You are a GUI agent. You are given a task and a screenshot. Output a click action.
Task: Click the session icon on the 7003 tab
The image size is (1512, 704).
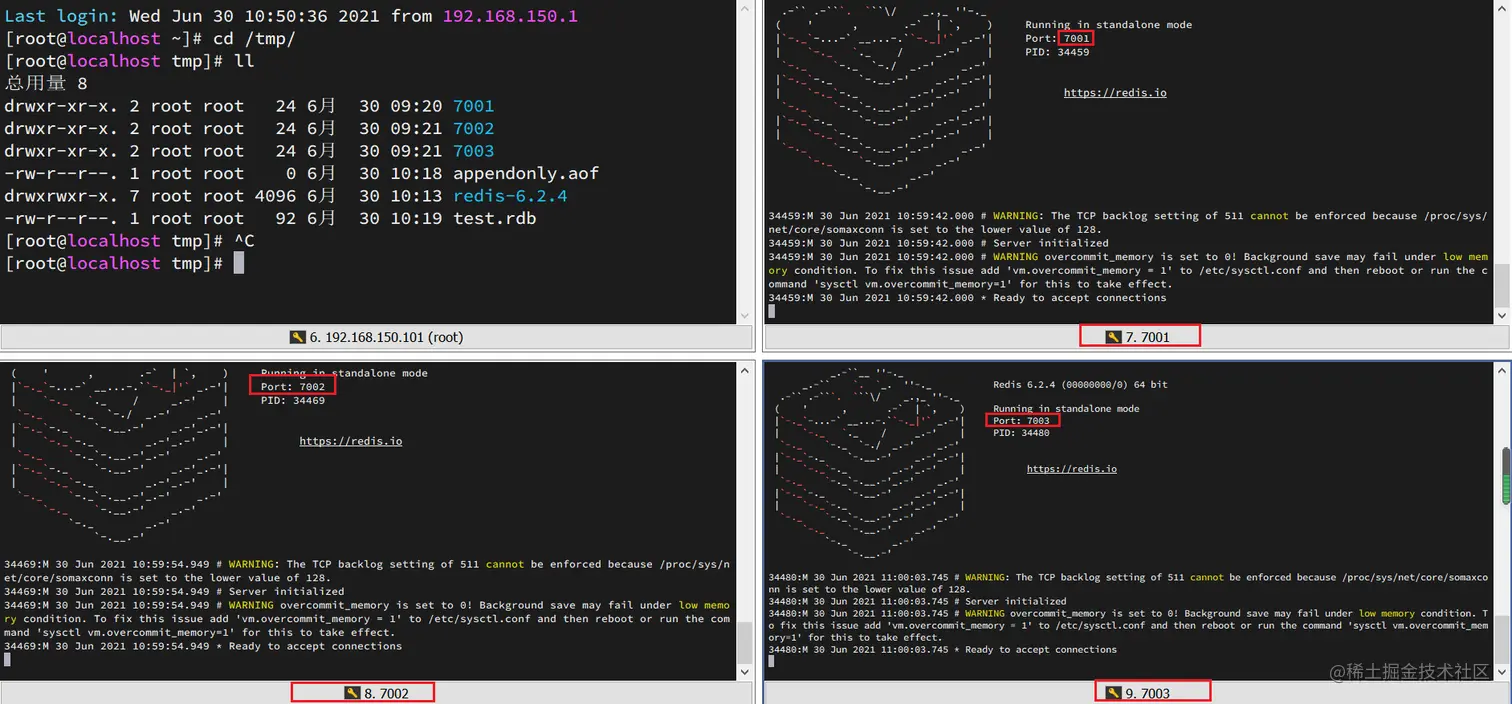(x=1113, y=692)
